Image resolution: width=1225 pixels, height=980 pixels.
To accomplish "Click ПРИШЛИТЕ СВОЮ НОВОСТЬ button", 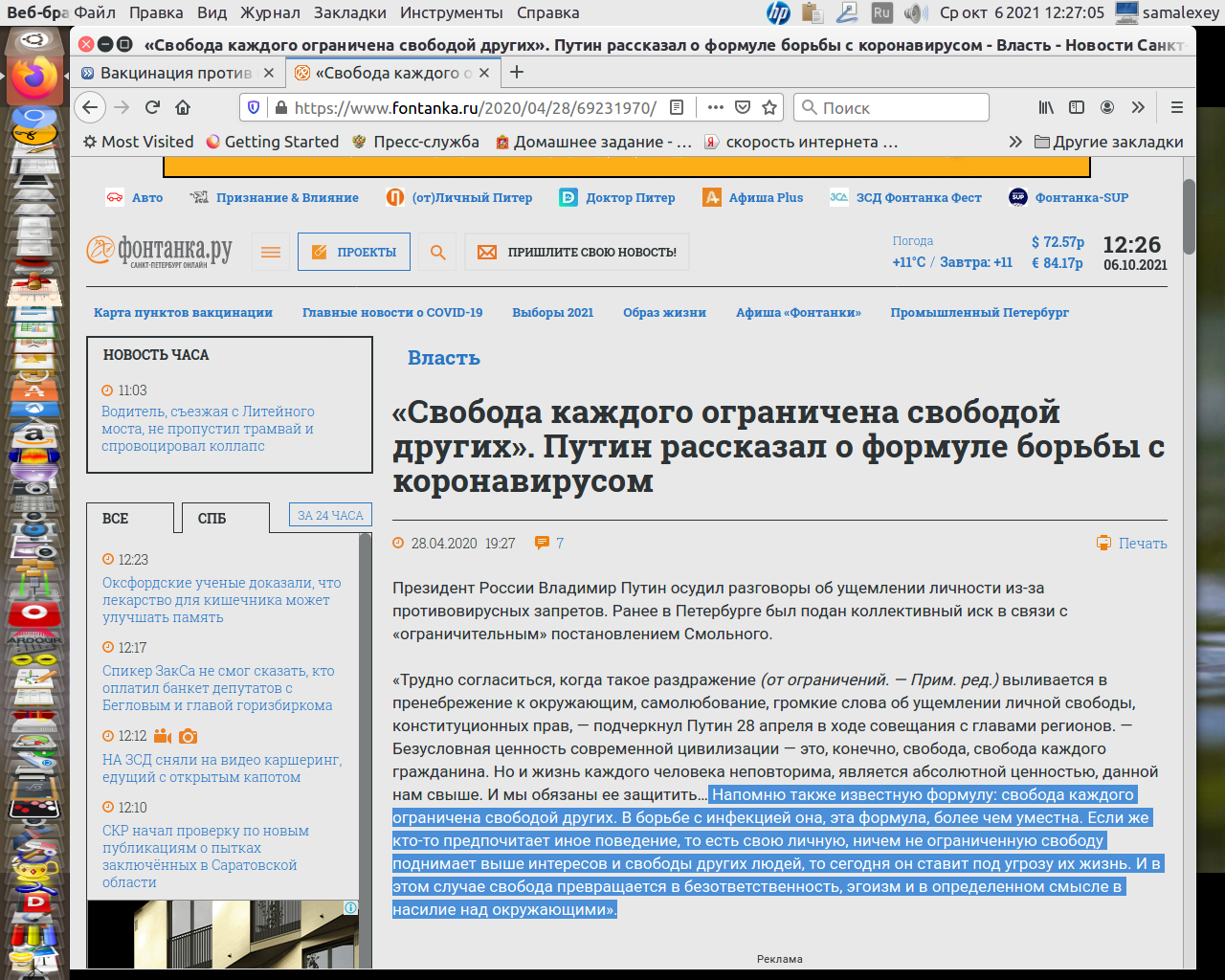I will click(x=577, y=252).
